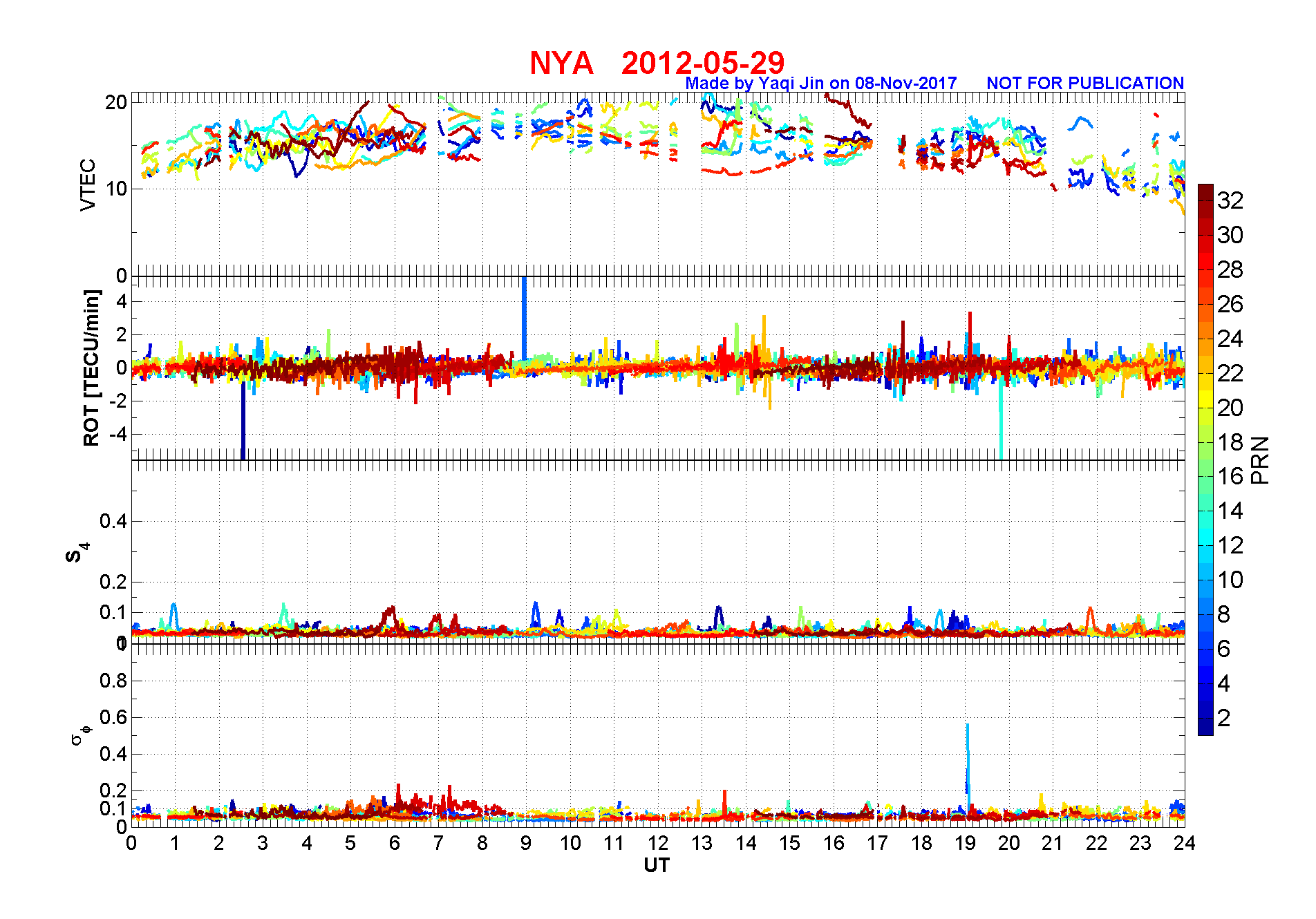Pick the yellow band of the PRN colorbar

1205,399
